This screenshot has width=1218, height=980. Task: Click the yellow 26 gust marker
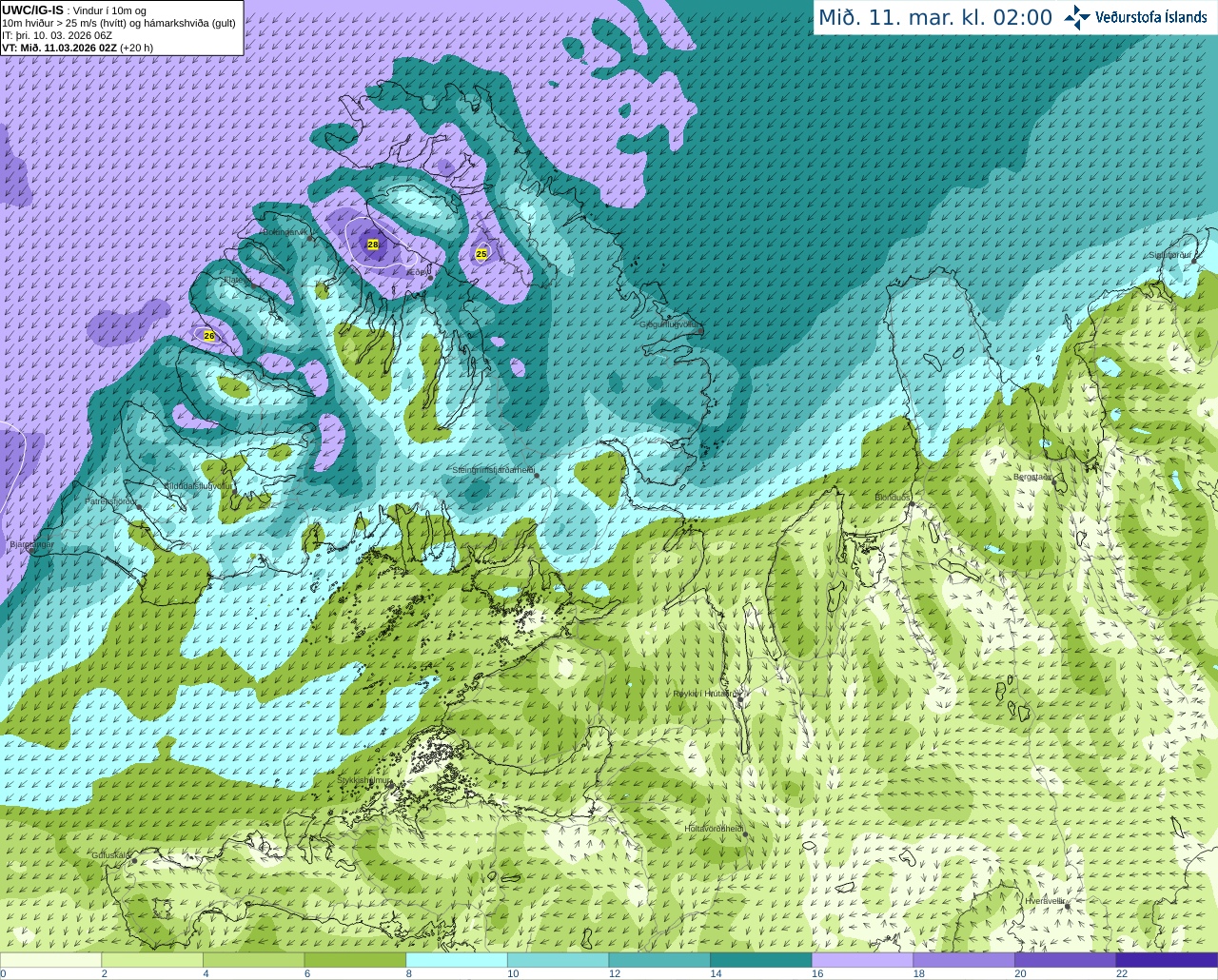tap(209, 336)
